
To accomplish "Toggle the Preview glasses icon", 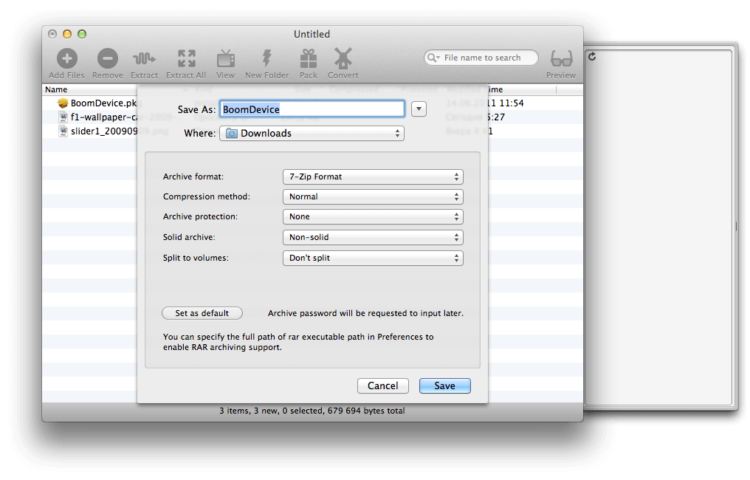I will pyautogui.click(x=561, y=58).
